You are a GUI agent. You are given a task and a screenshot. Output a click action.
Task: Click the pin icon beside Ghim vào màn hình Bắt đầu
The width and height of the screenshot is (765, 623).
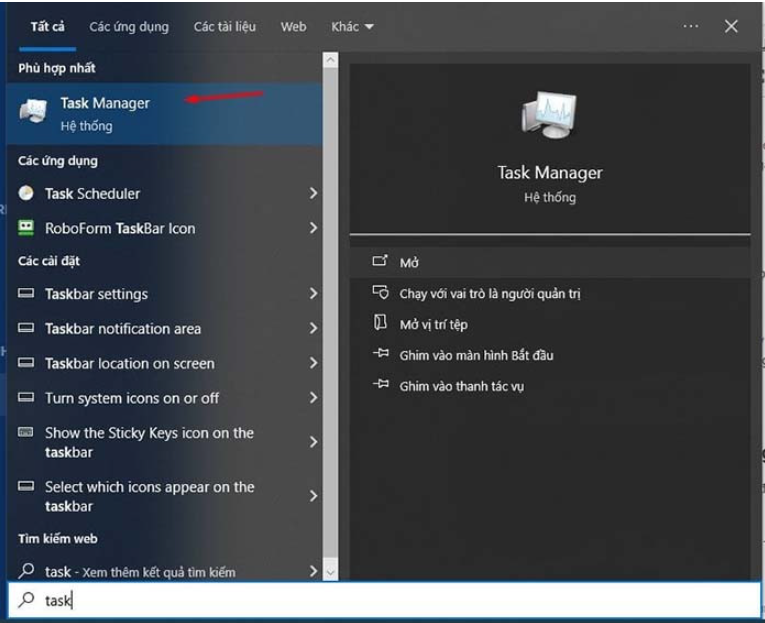tap(380, 354)
